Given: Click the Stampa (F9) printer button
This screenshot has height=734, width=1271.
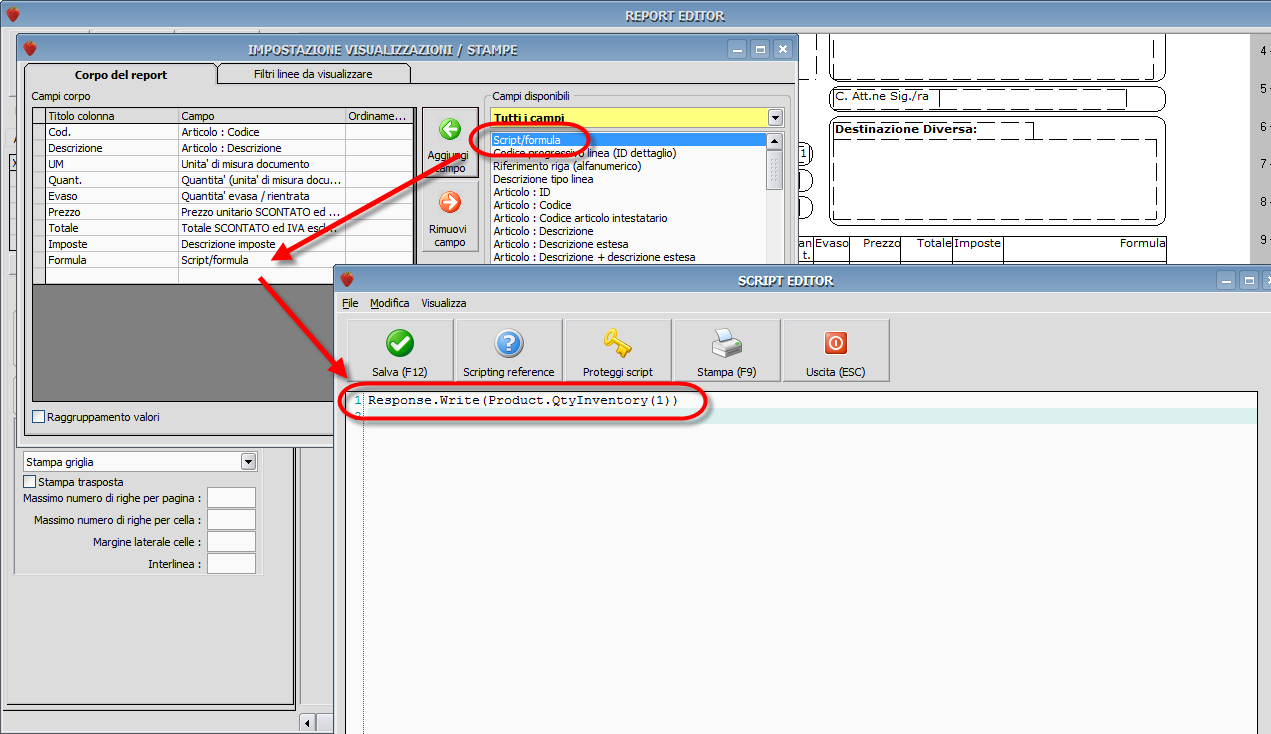Looking at the screenshot, I should (727, 350).
